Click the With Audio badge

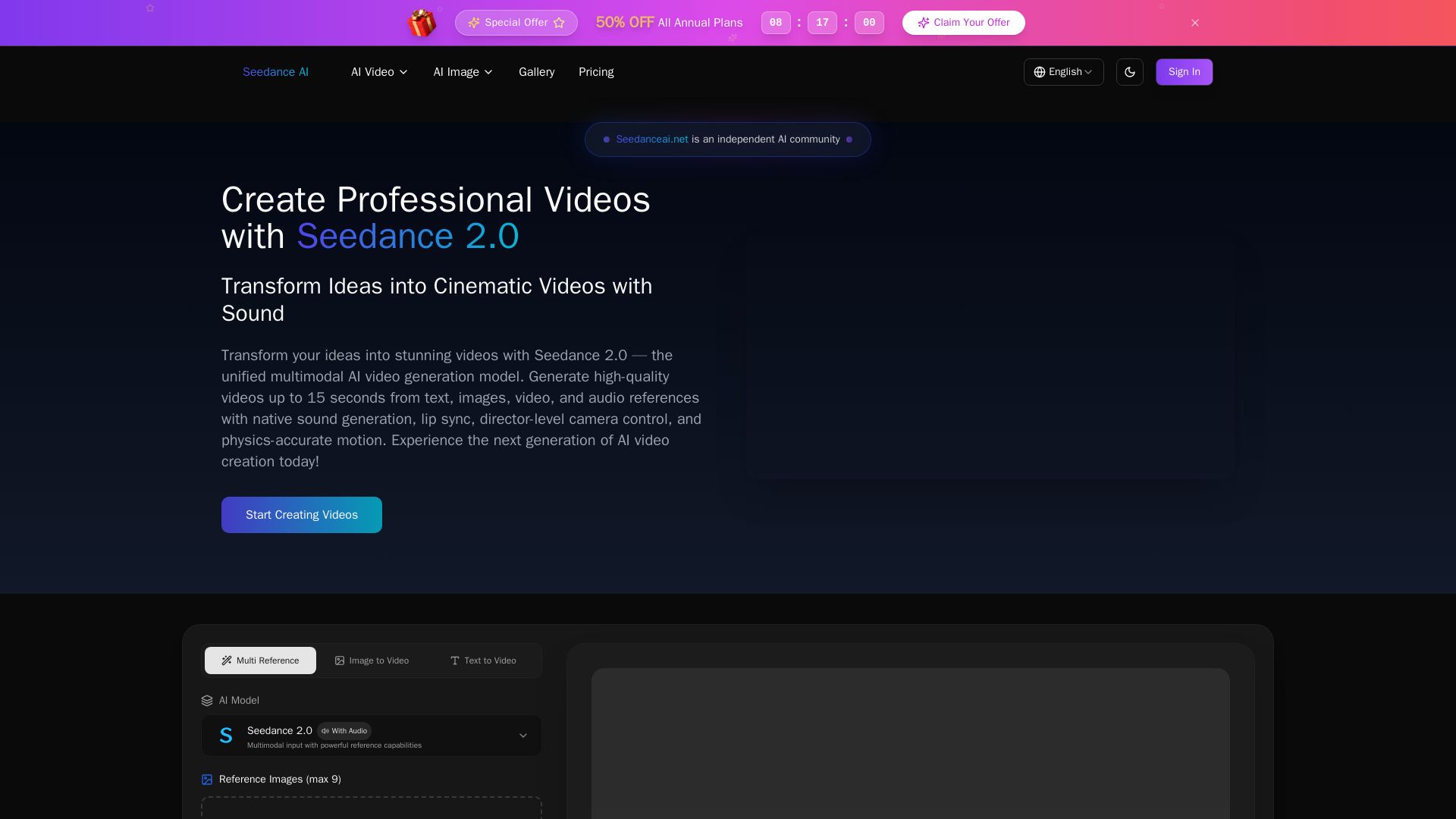[x=344, y=731]
